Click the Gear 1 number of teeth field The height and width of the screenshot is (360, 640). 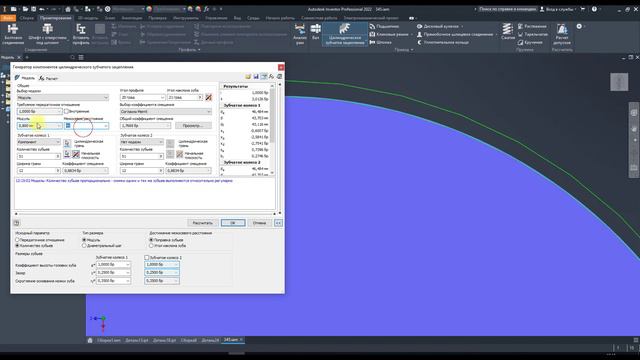(38, 156)
